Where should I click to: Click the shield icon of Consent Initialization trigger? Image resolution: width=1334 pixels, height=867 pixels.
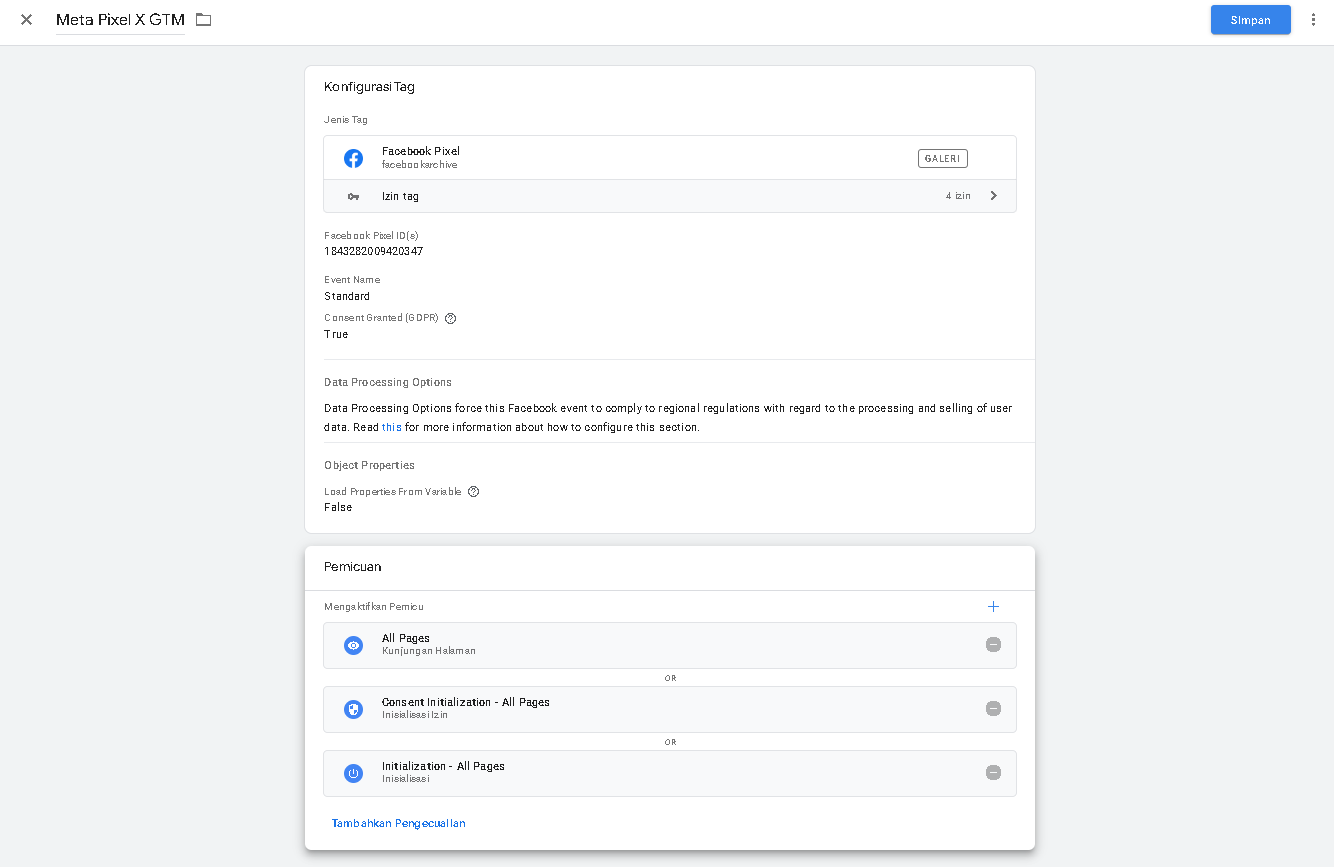coord(353,709)
